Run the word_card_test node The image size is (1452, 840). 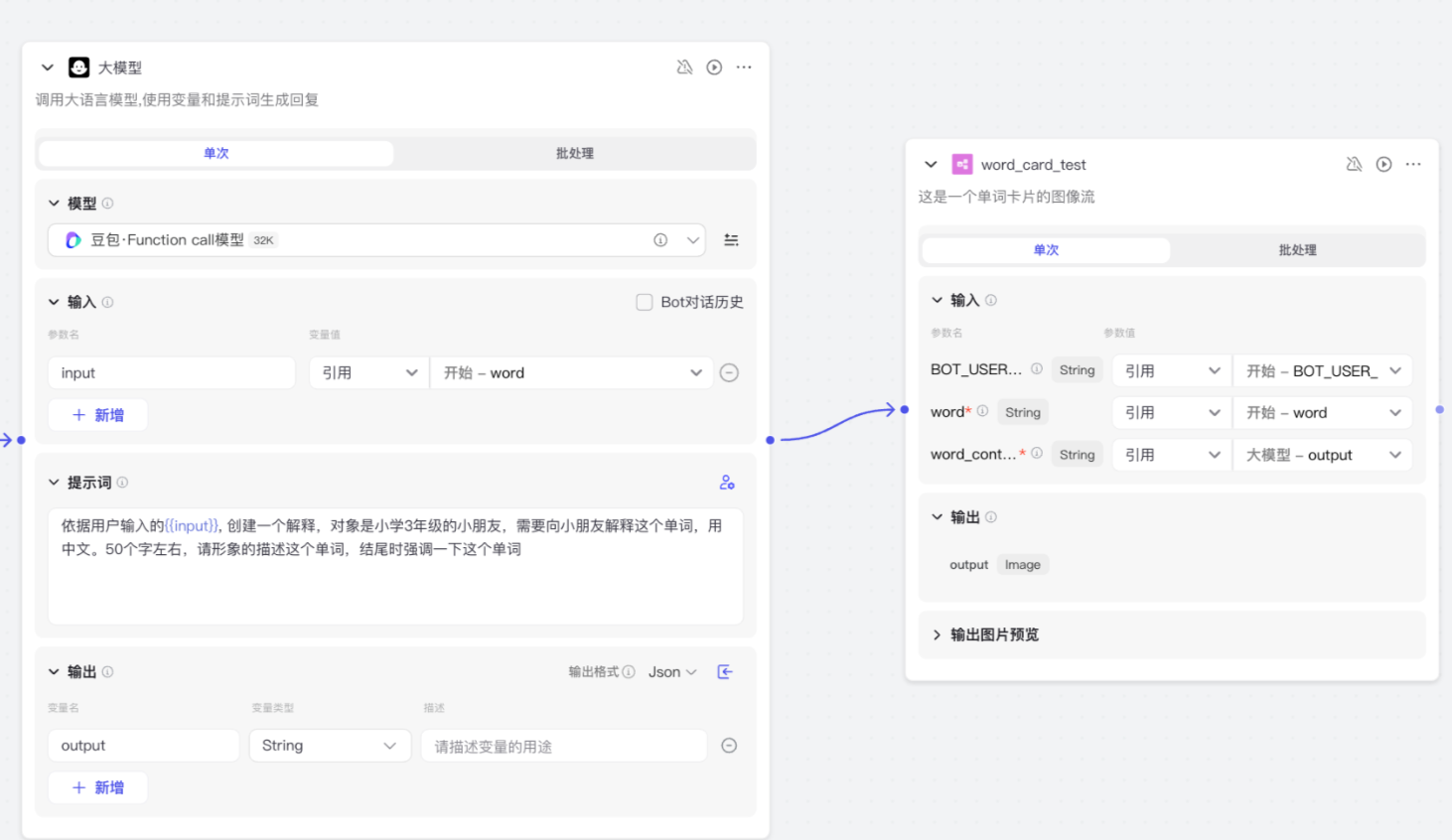(x=1383, y=165)
